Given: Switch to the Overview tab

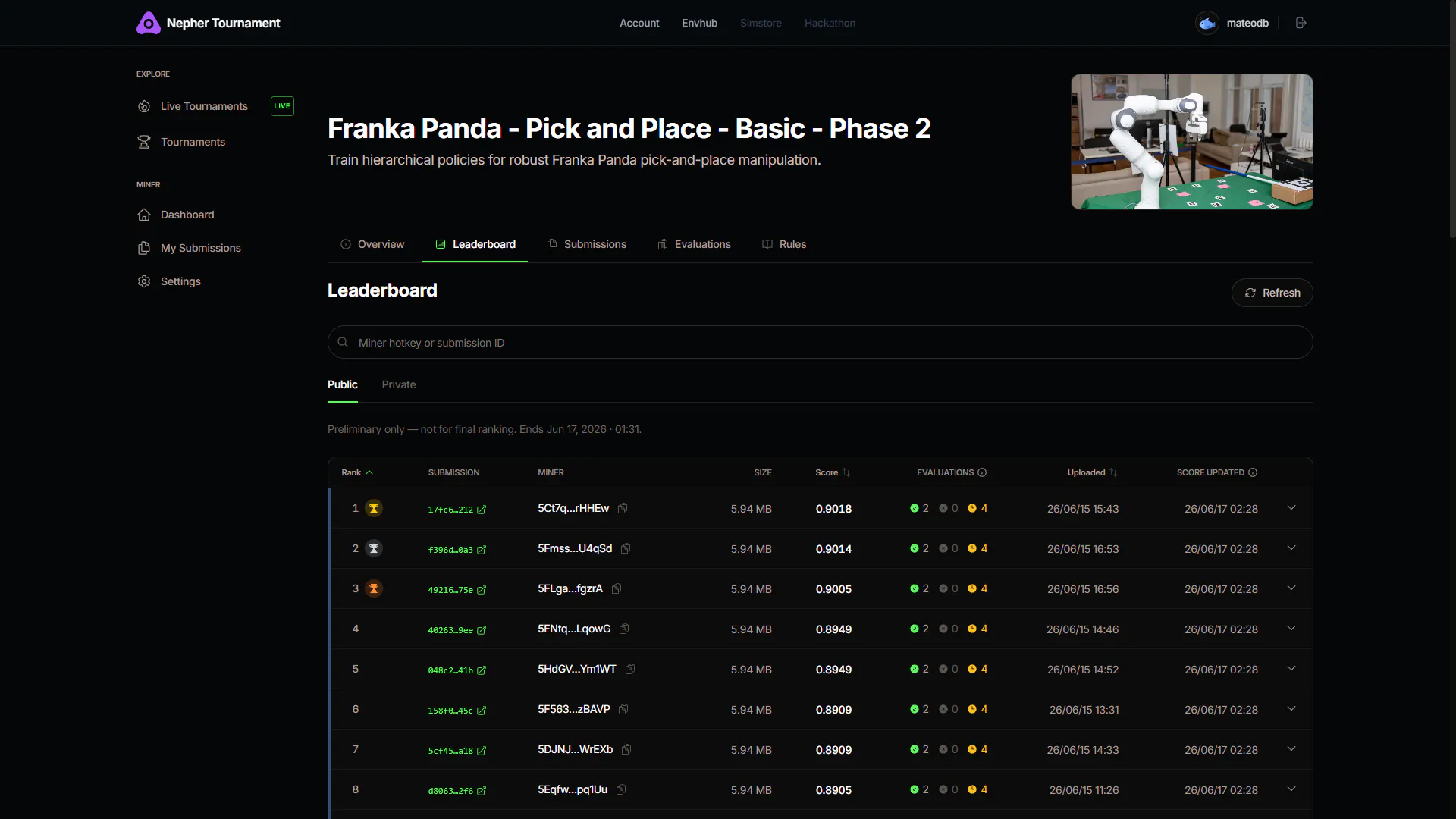Looking at the screenshot, I should pos(372,244).
